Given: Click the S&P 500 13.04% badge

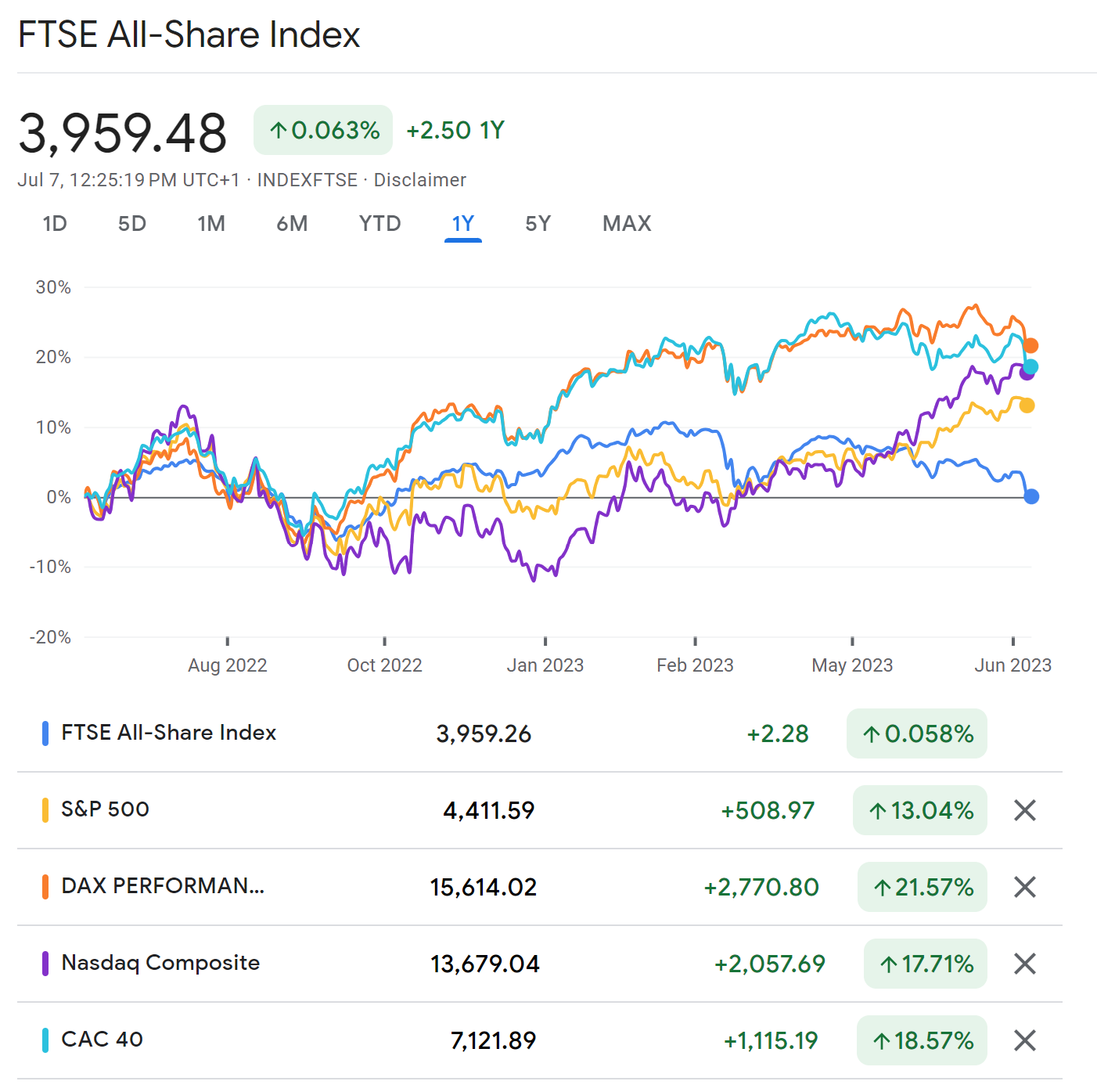Looking at the screenshot, I should pyautogui.click(x=920, y=810).
